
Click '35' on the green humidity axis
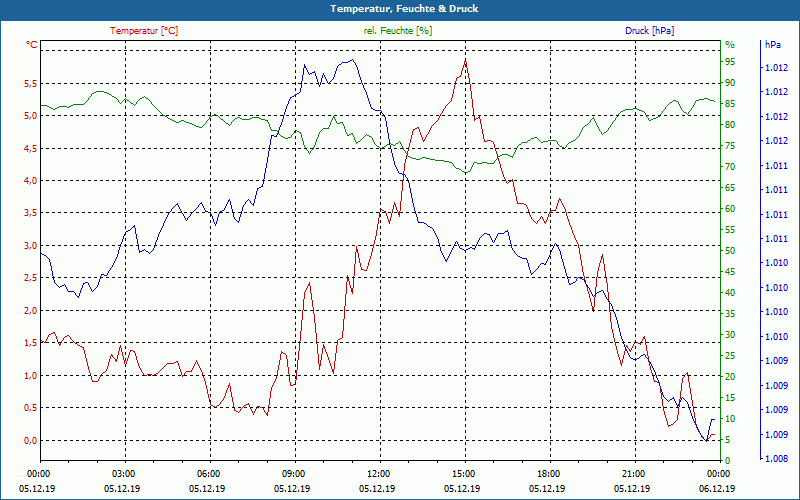[730, 314]
